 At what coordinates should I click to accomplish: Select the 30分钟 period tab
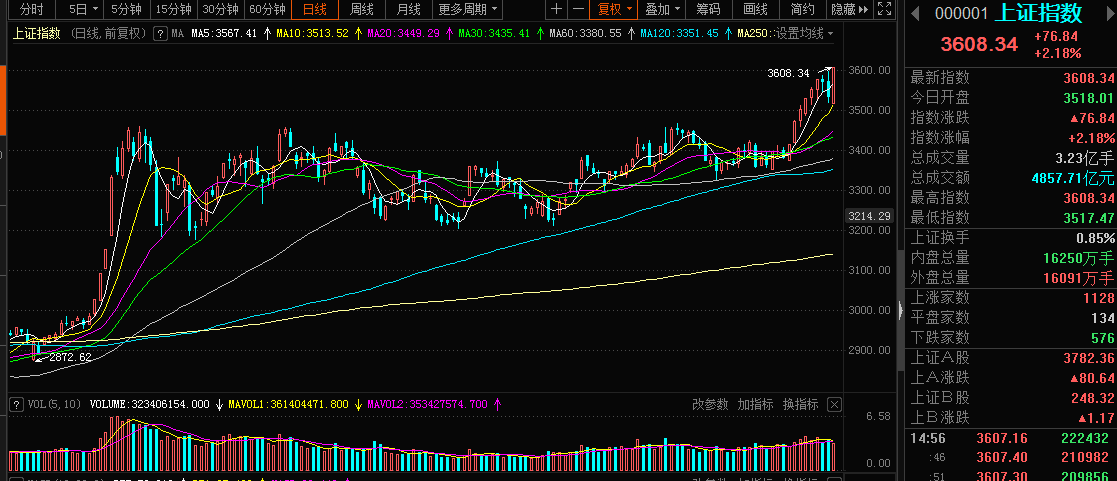click(220, 9)
